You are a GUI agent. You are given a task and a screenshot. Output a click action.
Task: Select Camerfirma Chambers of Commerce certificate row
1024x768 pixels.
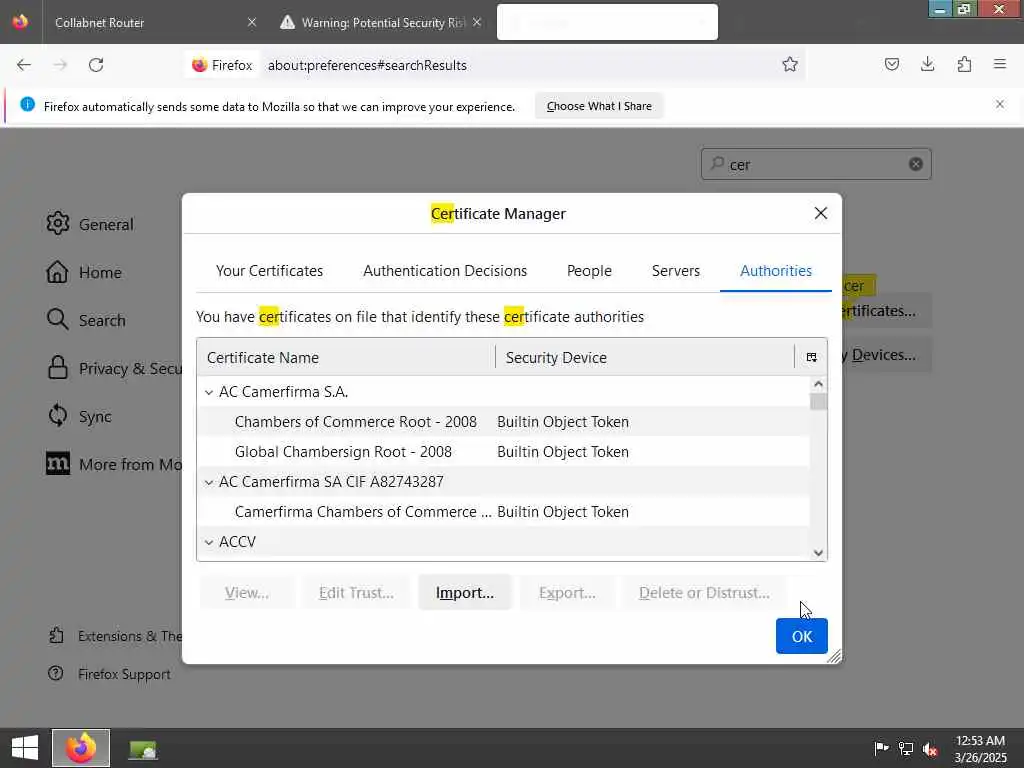[x=503, y=512]
